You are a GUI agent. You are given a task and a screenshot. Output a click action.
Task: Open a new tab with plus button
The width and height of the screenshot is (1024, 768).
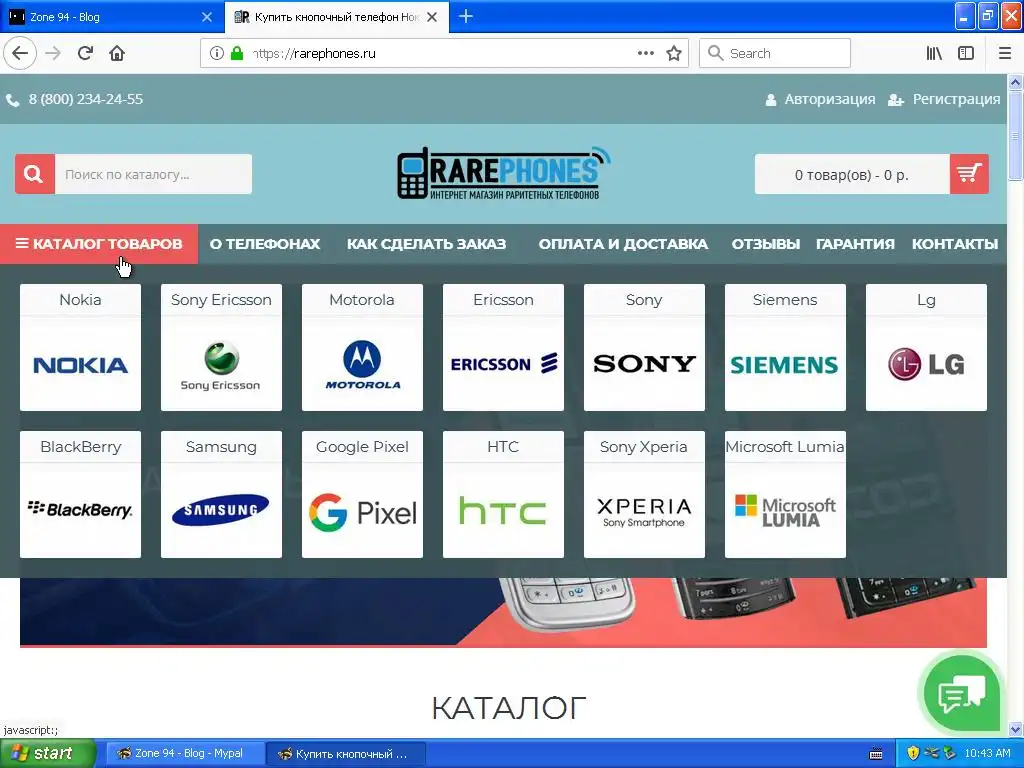[466, 16]
